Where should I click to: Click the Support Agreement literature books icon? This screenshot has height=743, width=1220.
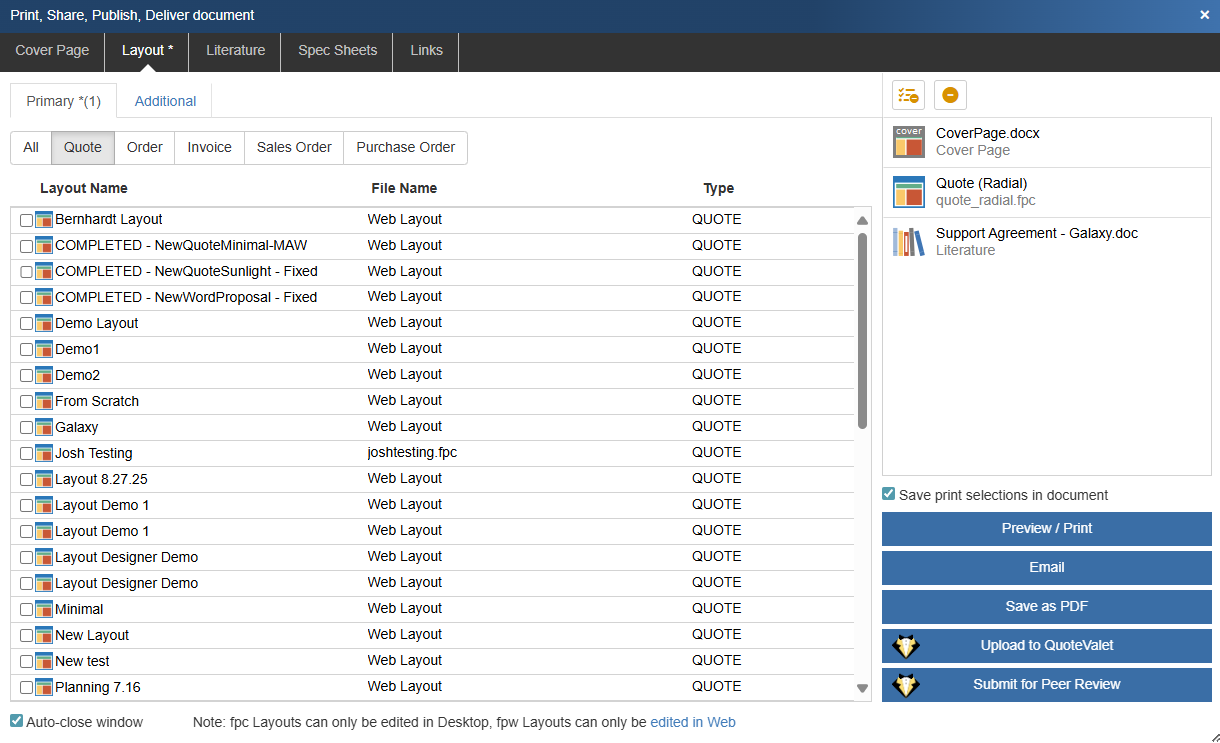click(x=908, y=242)
